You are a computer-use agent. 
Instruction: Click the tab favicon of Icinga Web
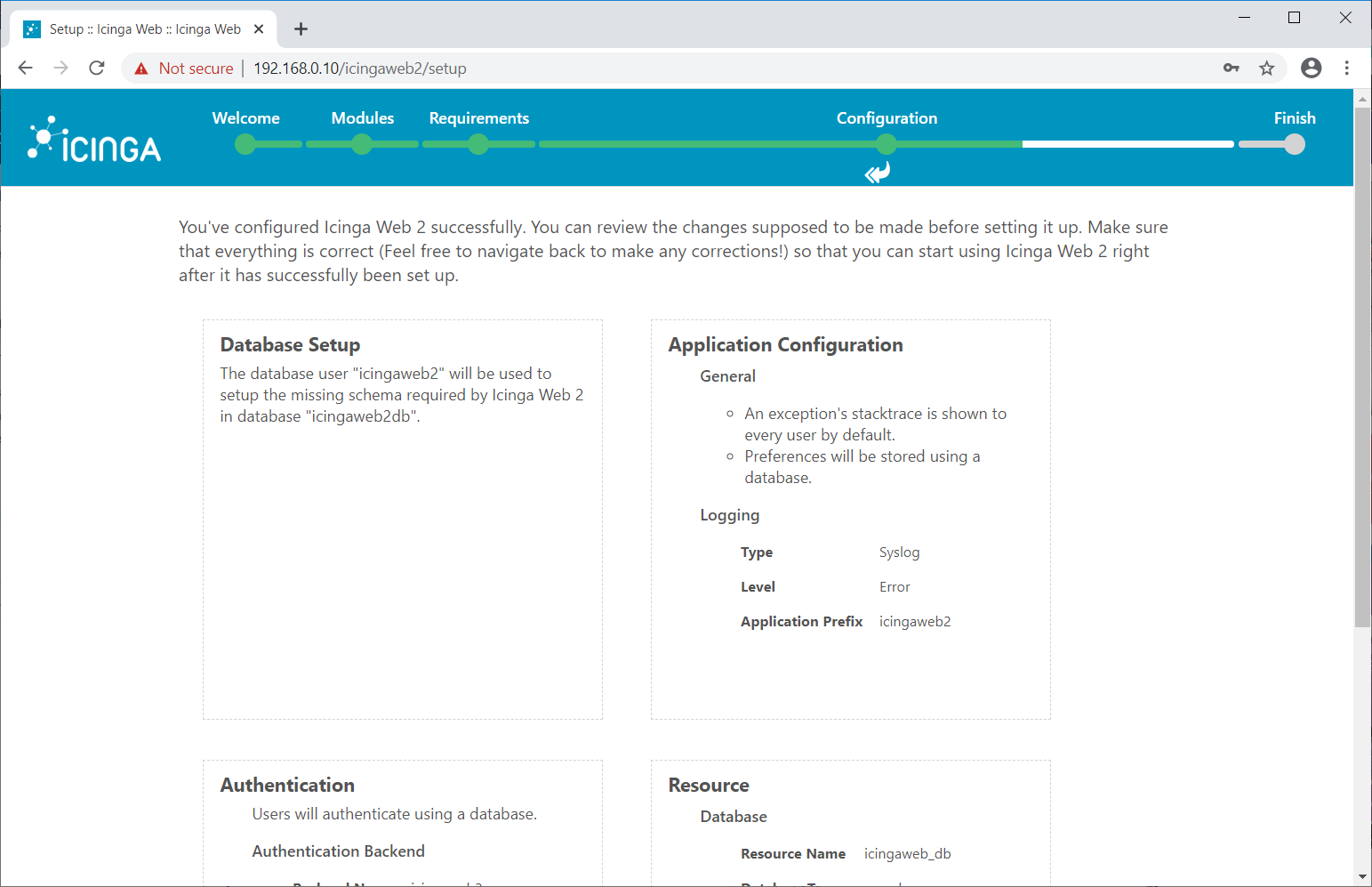[x=32, y=29]
